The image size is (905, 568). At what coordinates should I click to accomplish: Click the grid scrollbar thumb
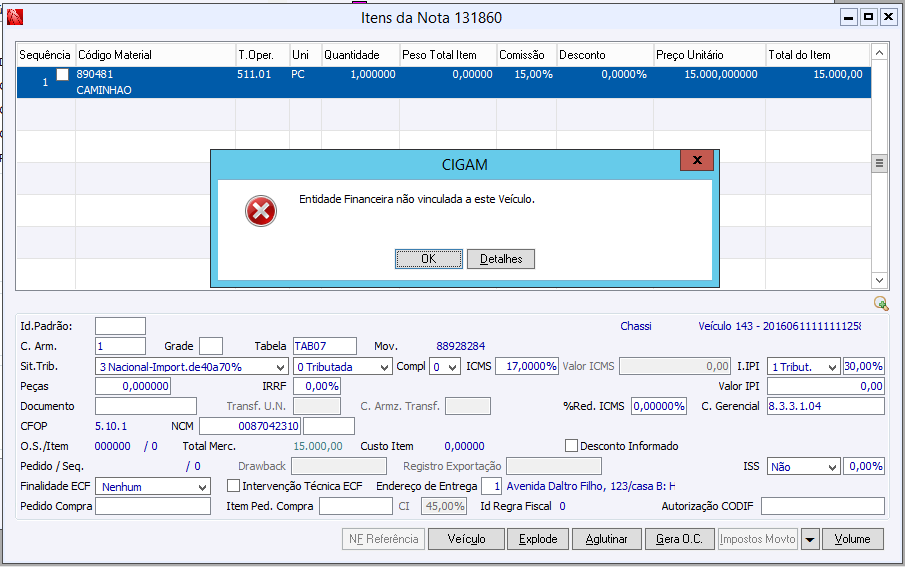click(879, 163)
